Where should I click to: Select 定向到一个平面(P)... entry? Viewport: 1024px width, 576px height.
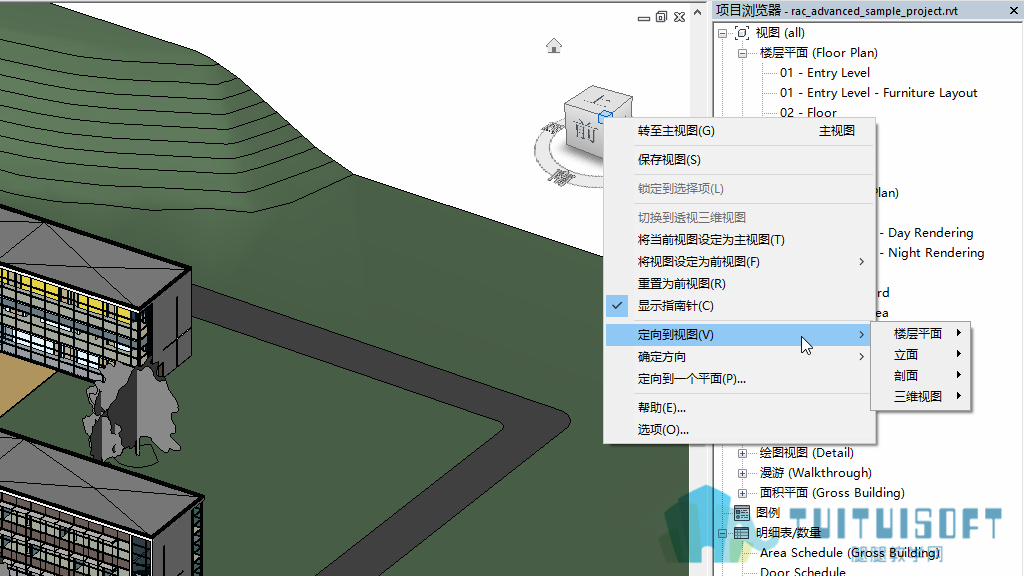739,379
